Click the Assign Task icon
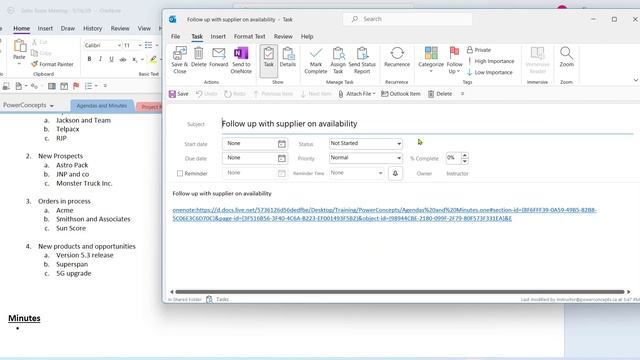640x360 pixels. pos(338,60)
